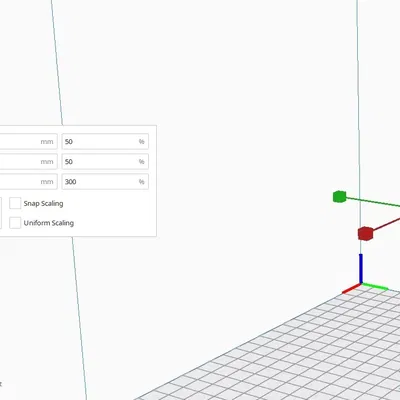This screenshot has height=400, width=400.
Task: Click the Uniform Scaling label
Action: [x=49, y=223]
